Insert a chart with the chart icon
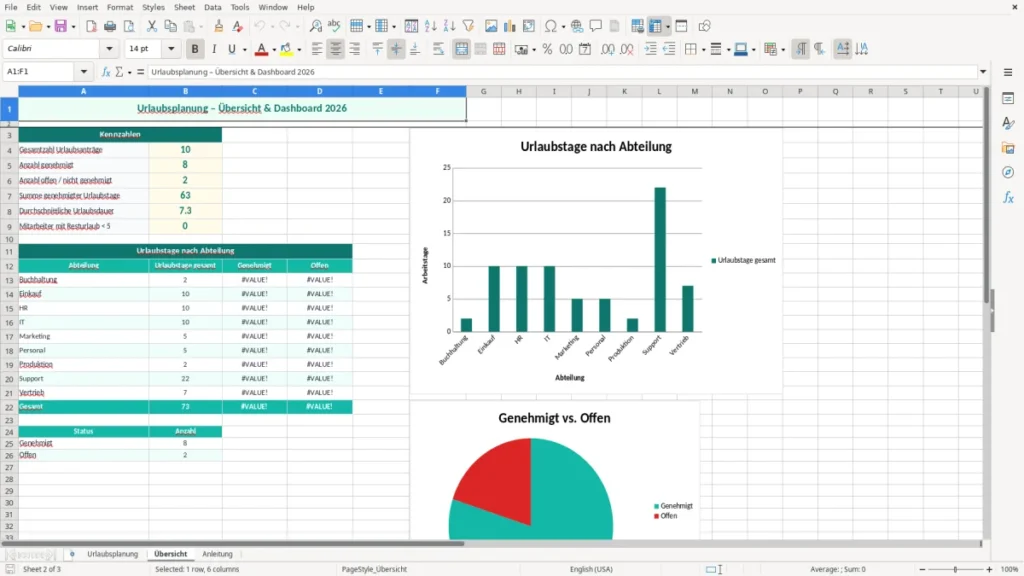This screenshot has height=576, width=1024. [x=510, y=26]
